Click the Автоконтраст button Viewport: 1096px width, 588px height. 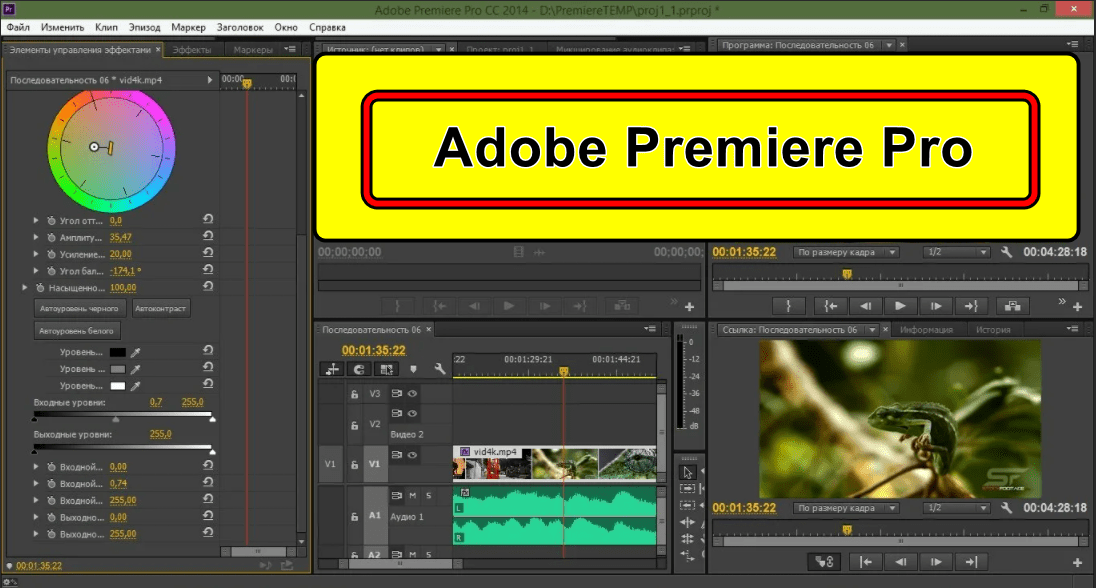(x=161, y=308)
